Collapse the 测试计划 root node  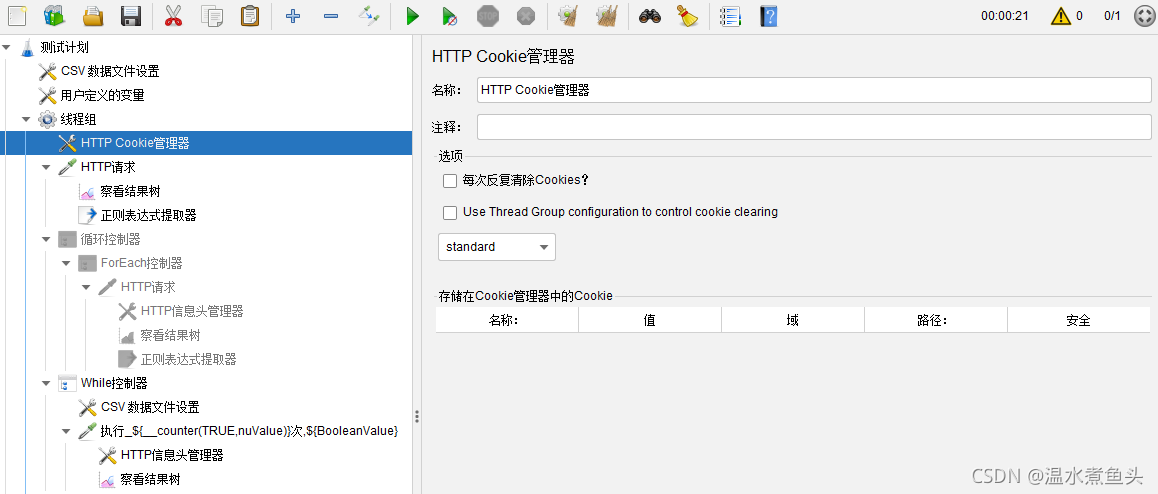point(7,47)
